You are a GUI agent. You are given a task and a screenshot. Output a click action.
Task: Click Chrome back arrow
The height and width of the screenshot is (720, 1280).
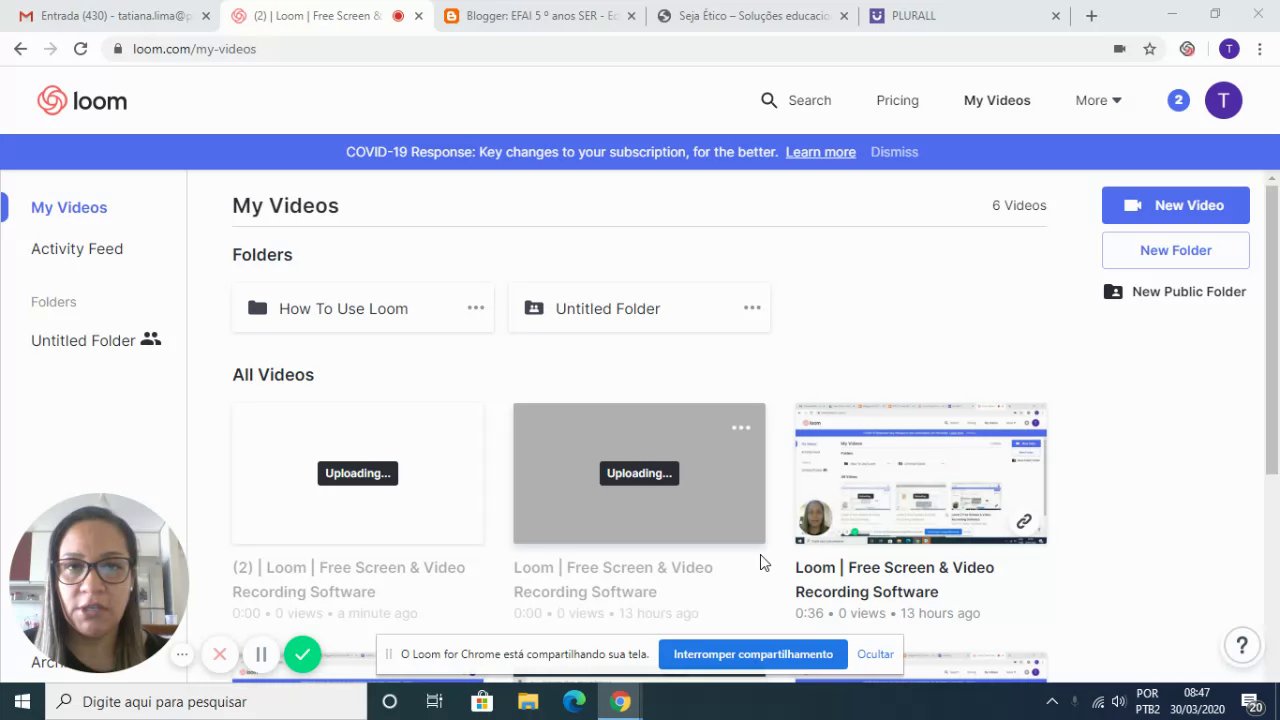pyautogui.click(x=20, y=49)
